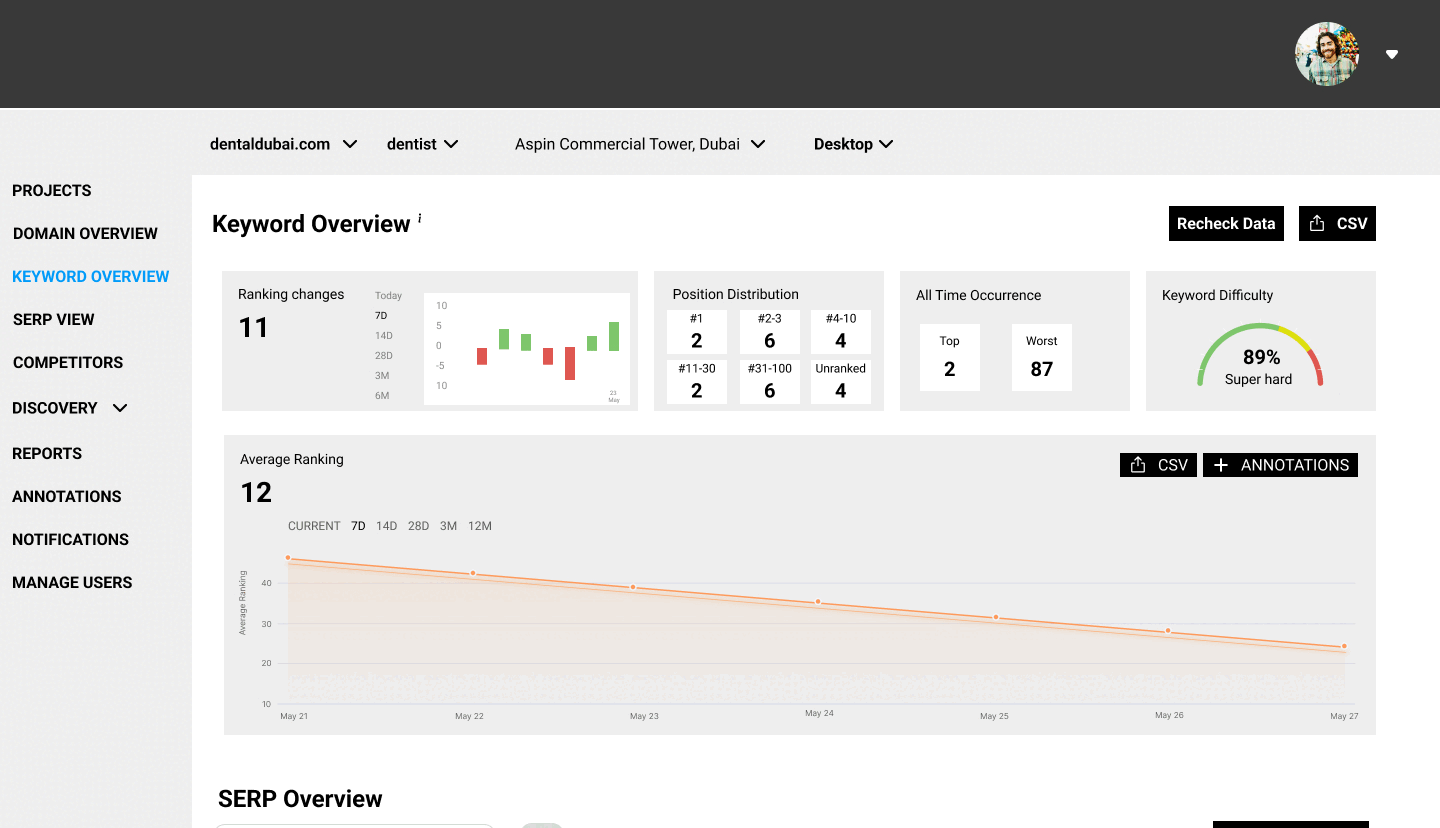
Task: Select 14D range in Ranking changes
Action: [383, 335]
